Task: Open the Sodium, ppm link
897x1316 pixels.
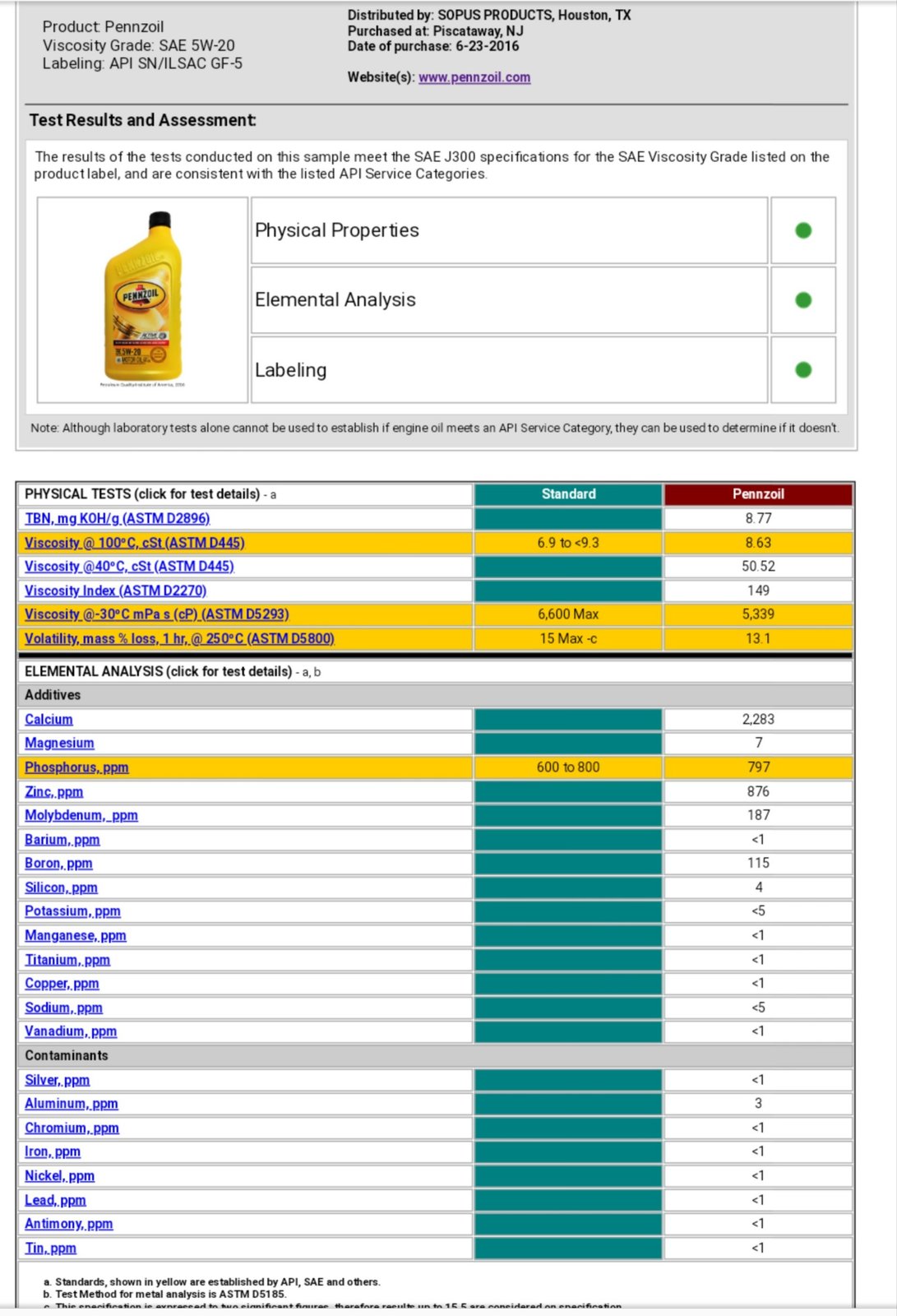Action: click(63, 1008)
